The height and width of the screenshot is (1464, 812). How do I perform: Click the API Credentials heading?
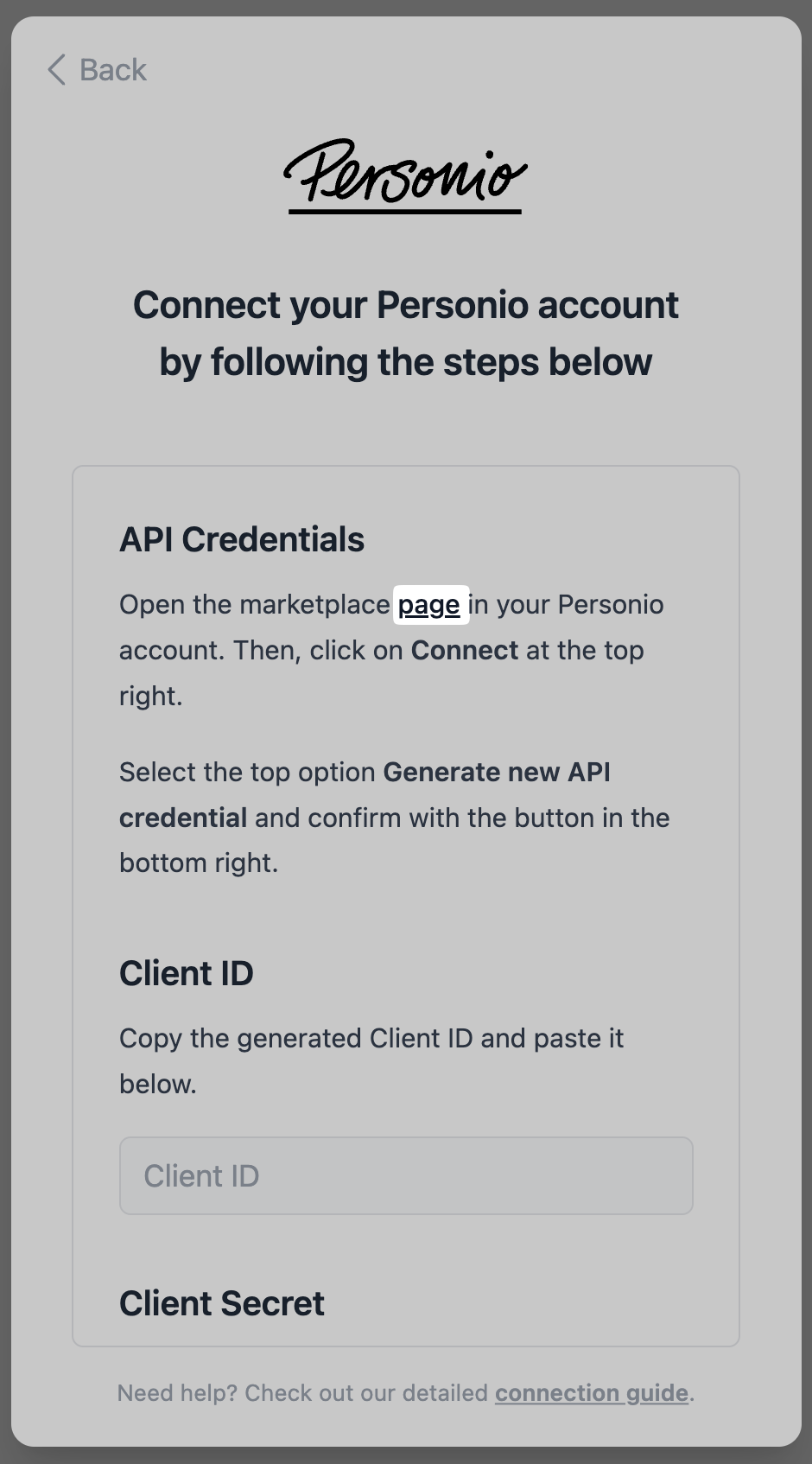(242, 539)
